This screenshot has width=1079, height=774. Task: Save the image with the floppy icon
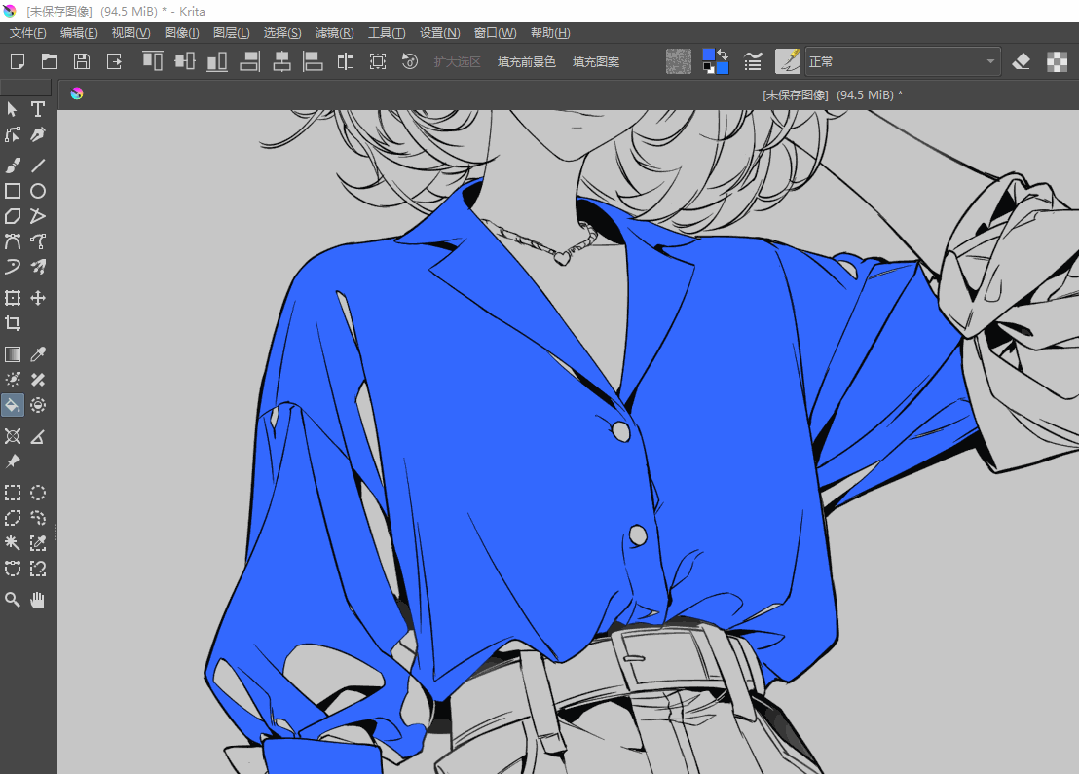point(82,62)
